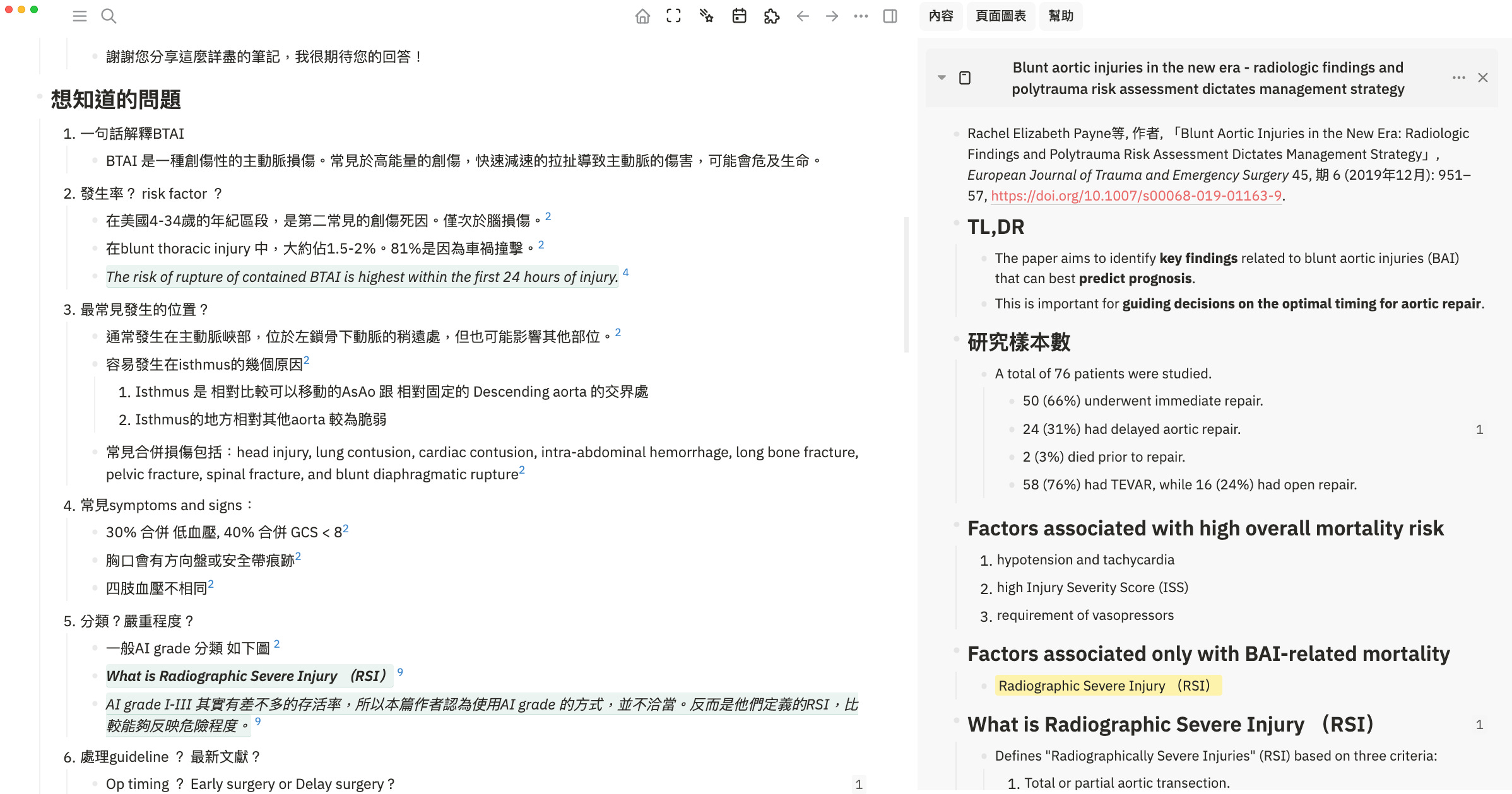Click line Total or partial aortic transection
The width and height of the screenshot is (1512, 794).
point(1127,783)
